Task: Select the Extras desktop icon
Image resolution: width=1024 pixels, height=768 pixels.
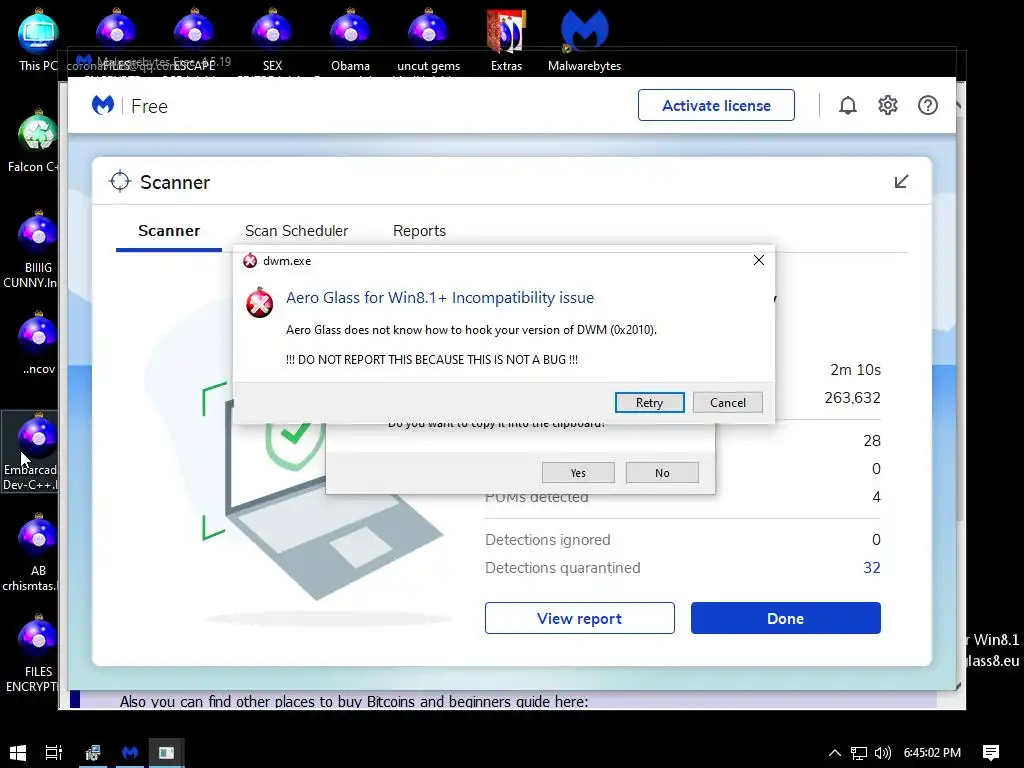Action: pyautogui.click(x=506, y=40)
